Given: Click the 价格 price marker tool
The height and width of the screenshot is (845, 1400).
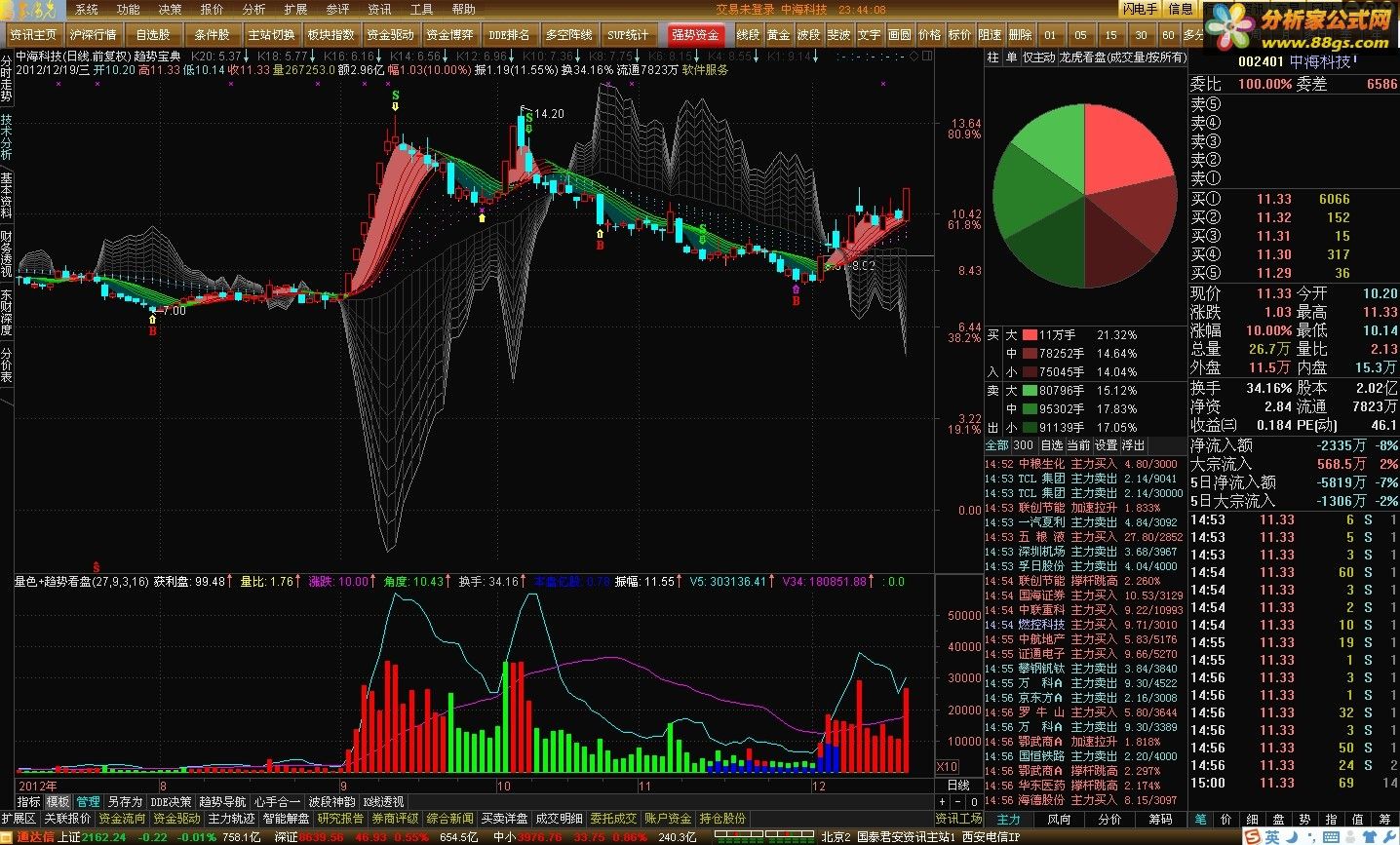Looking at the screenshot, I should point(930,34).
